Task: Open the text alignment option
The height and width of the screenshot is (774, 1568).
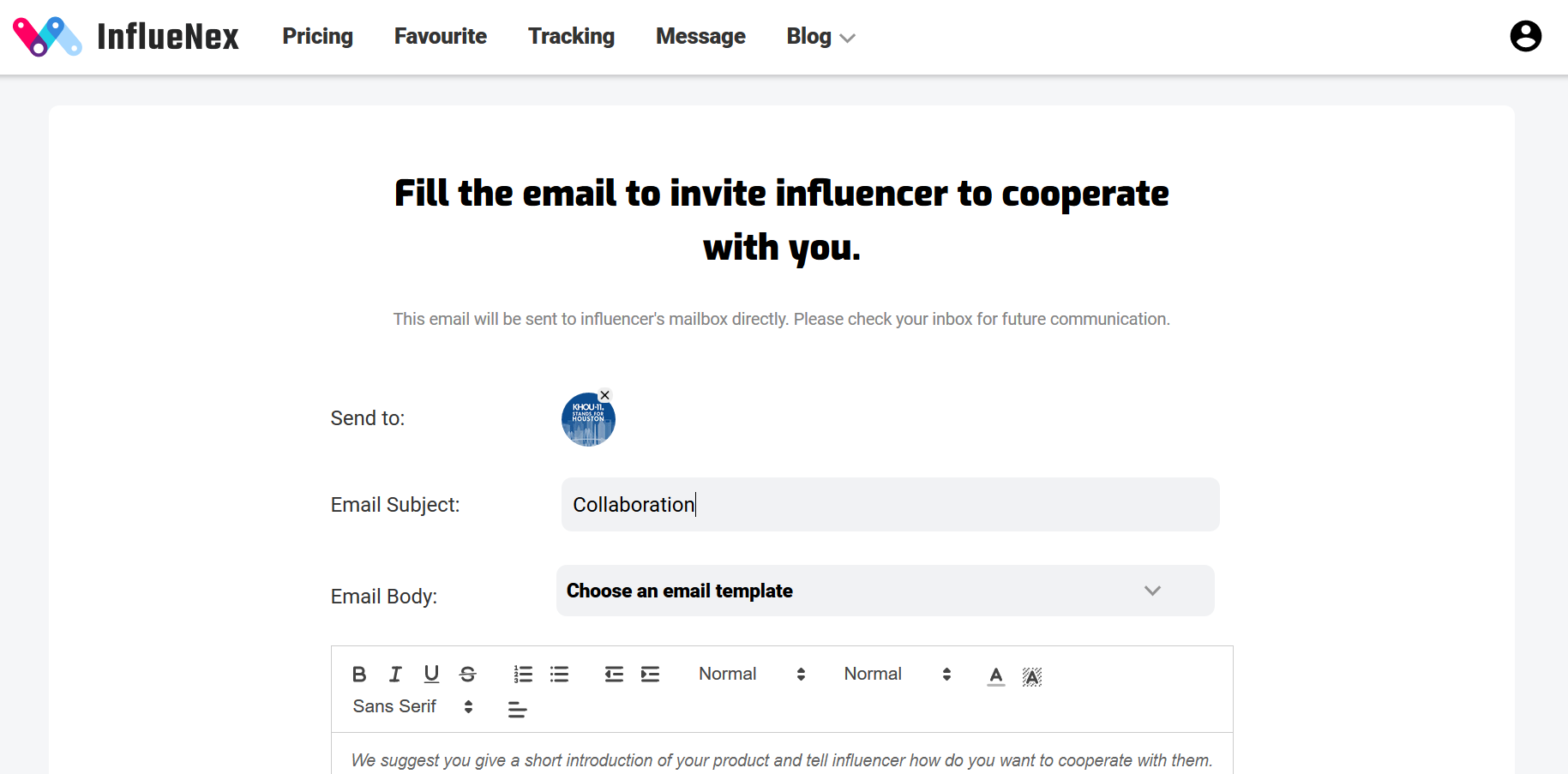Action: (517, 709)
